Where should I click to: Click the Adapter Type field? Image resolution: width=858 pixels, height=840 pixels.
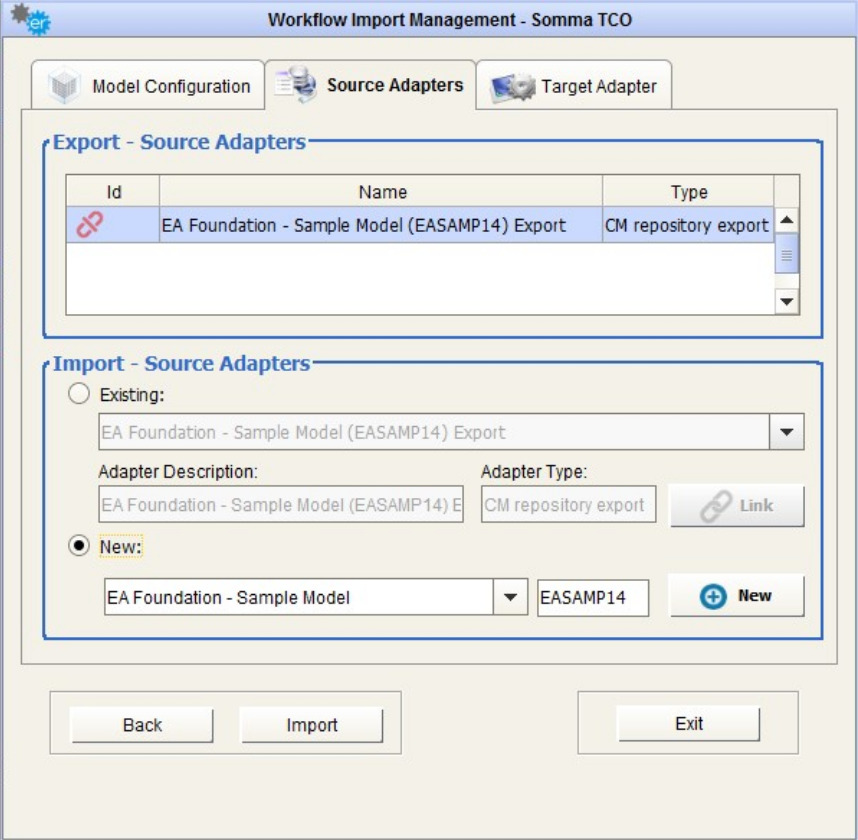click(569, 504)
